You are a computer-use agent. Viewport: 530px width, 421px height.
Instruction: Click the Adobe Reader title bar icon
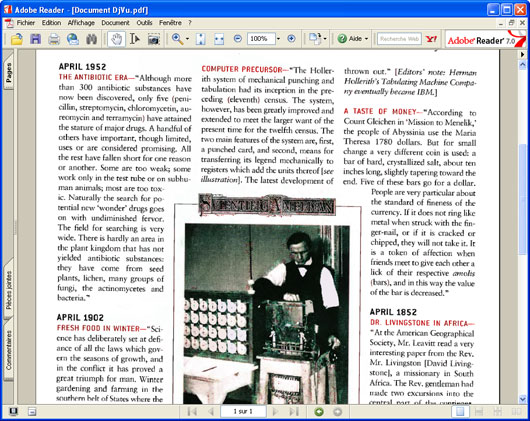tap(8, 9)
